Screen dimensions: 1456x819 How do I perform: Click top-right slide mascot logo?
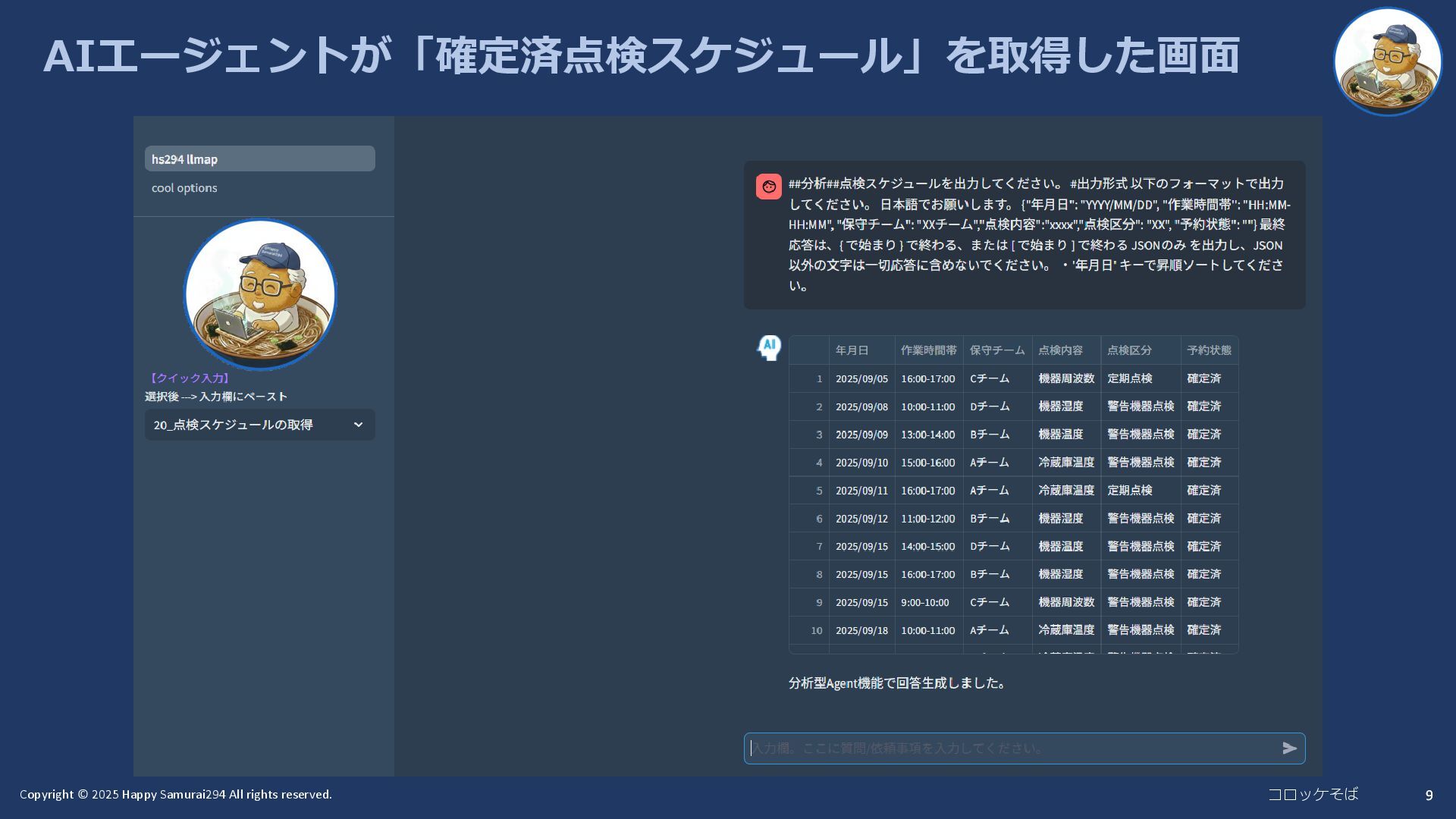[x=1387, y=62]
